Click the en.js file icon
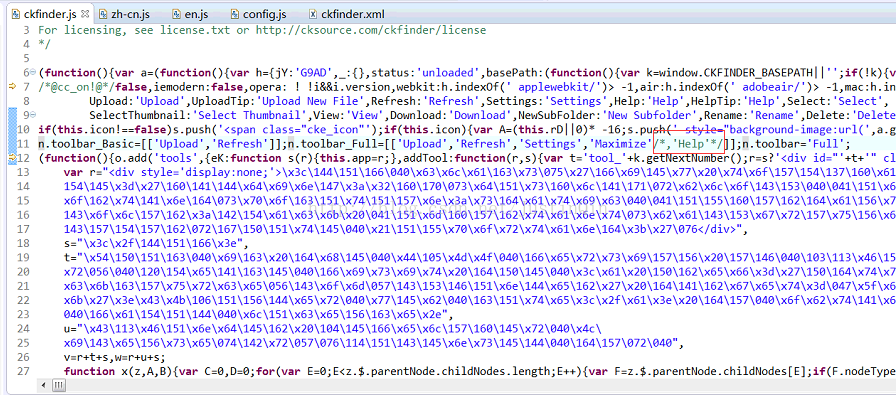 coord(177,14)
